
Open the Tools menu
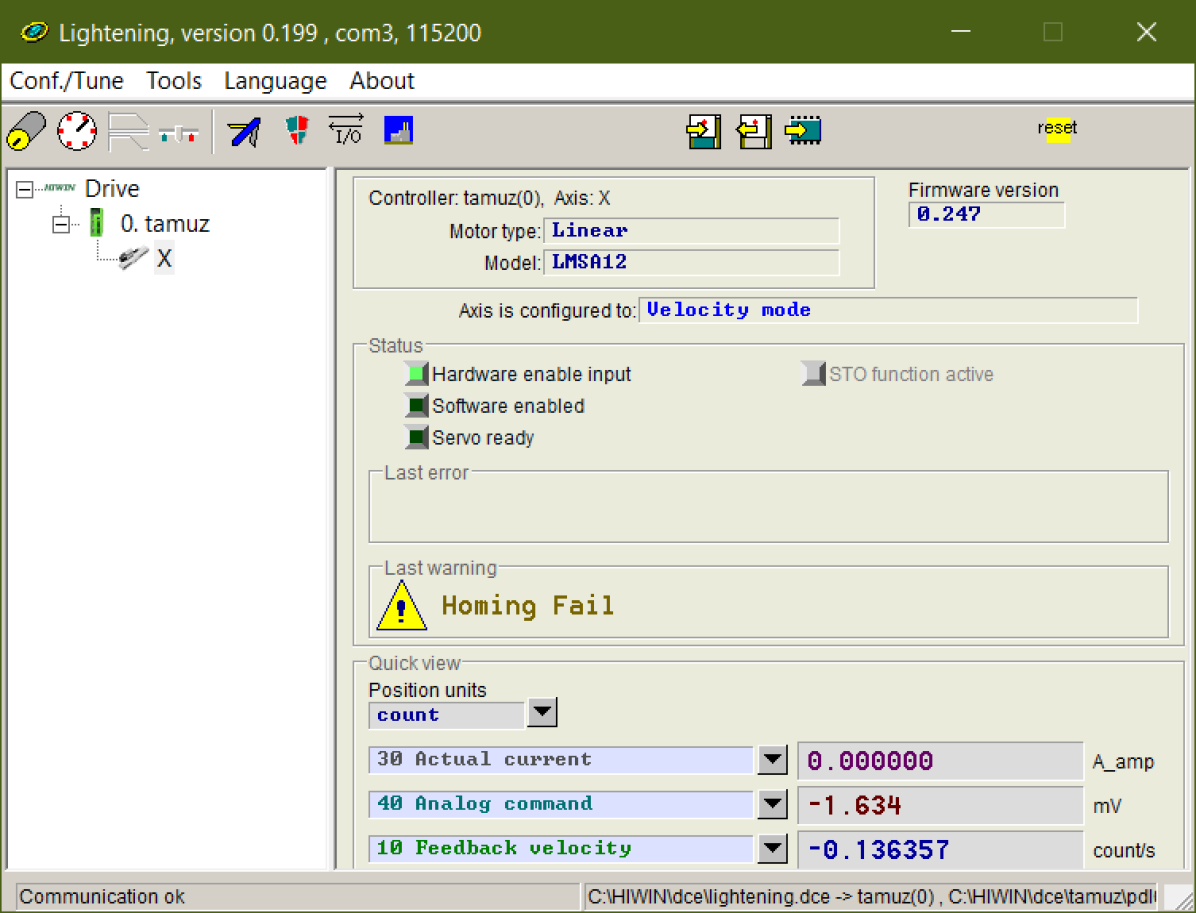click(x=174, y=81)
